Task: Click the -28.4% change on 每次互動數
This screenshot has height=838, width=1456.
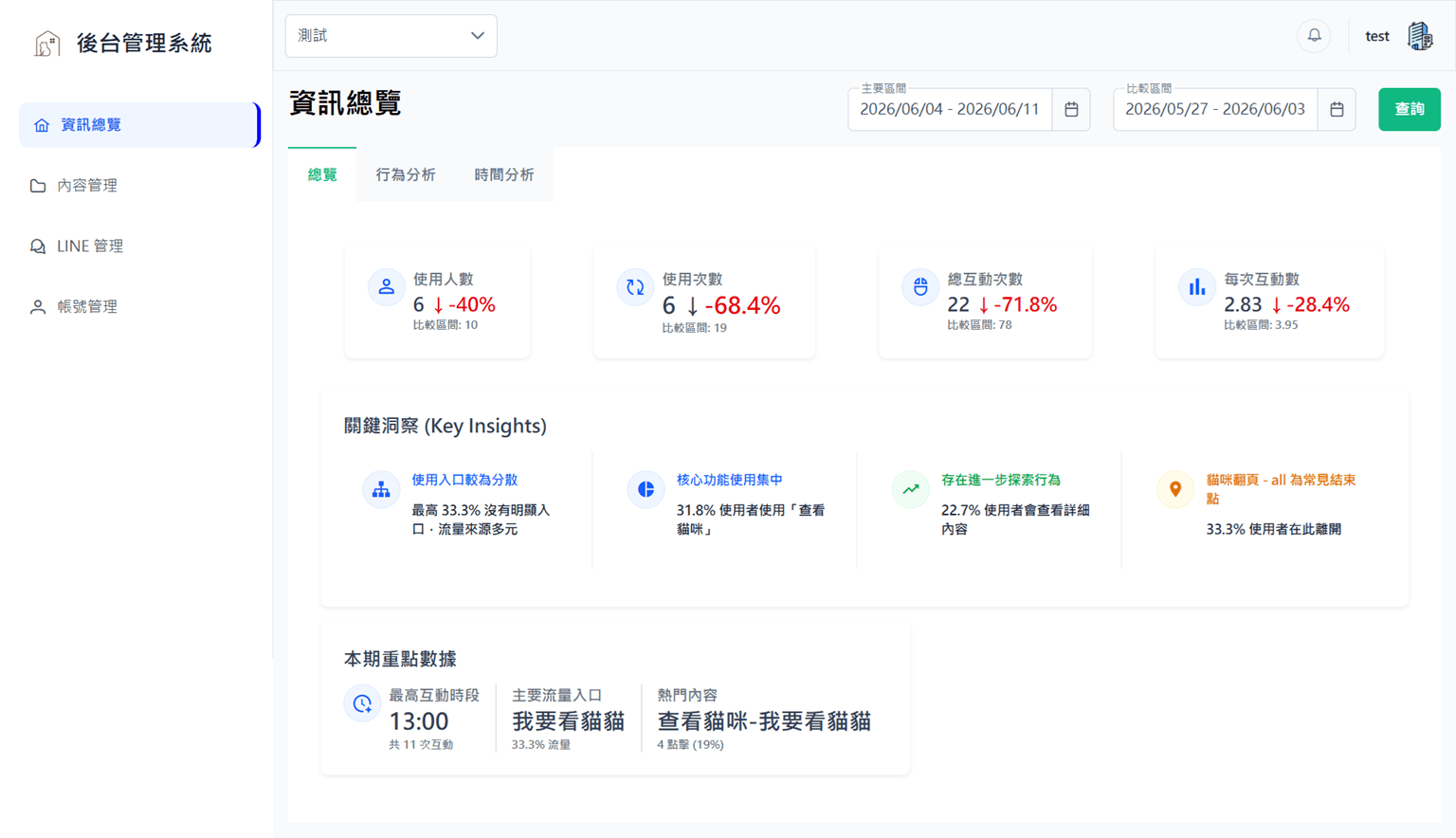Action: [x=1311, y=305]
